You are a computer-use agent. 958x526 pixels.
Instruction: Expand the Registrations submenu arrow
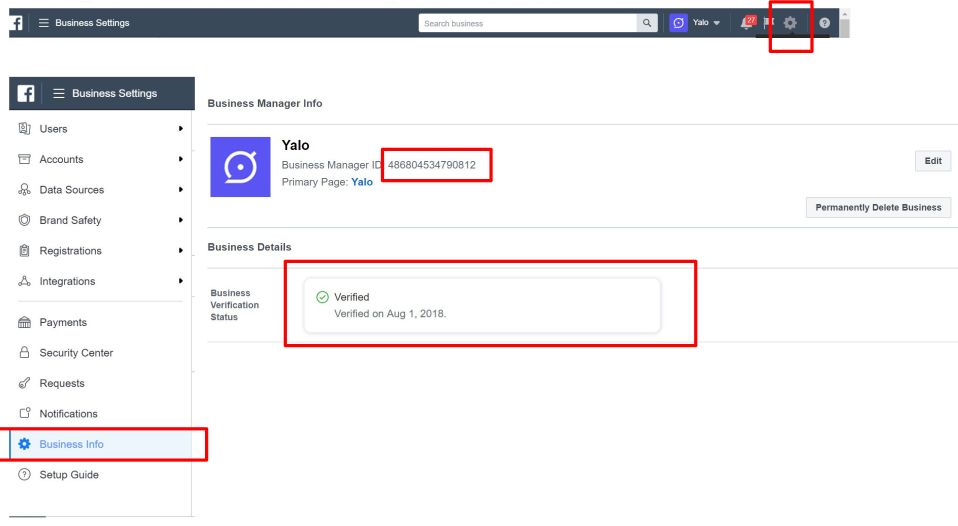[x=181, y=250]
